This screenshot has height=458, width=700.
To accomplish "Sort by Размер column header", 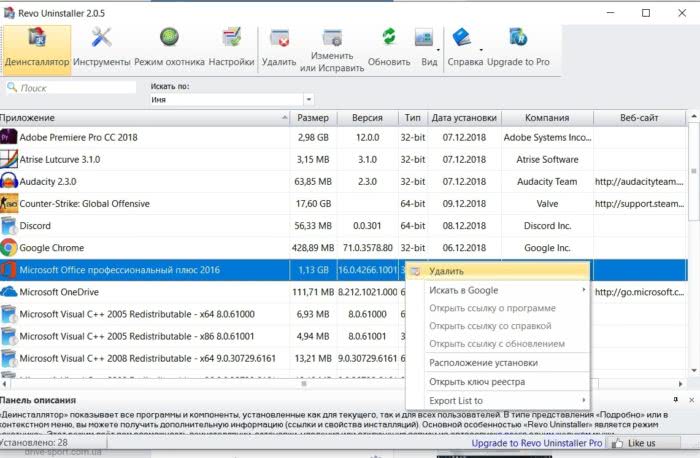I will [313, 118].
